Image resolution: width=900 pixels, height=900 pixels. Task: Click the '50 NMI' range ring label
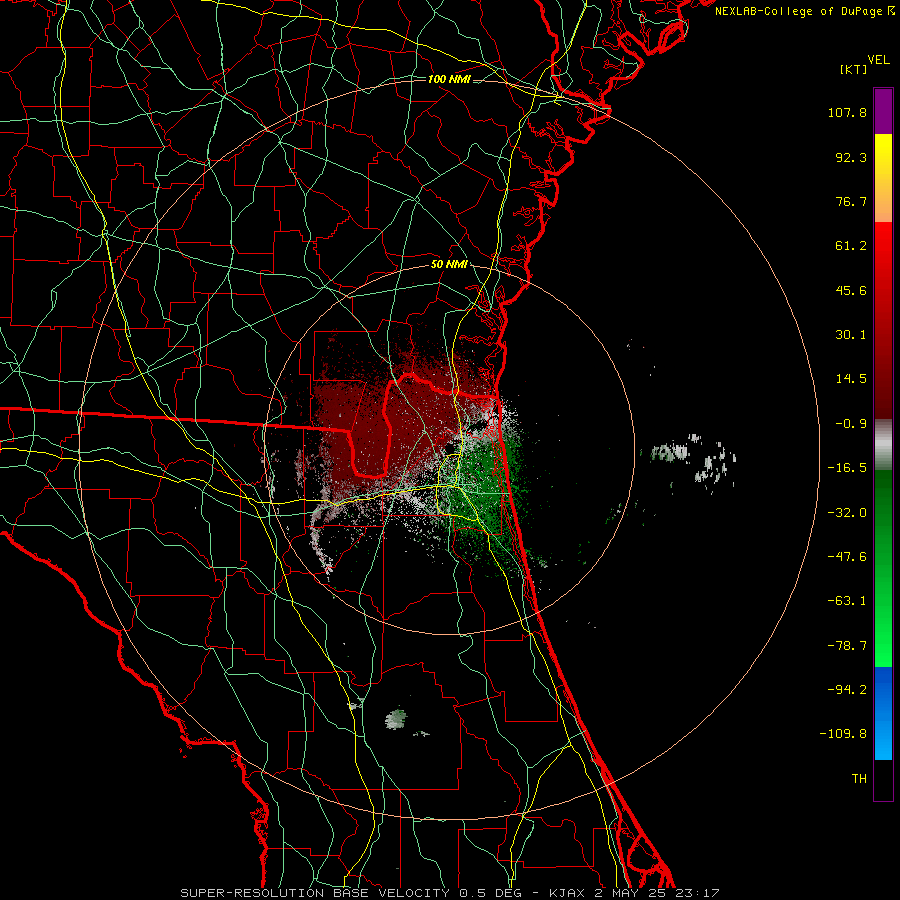(449, 265)
